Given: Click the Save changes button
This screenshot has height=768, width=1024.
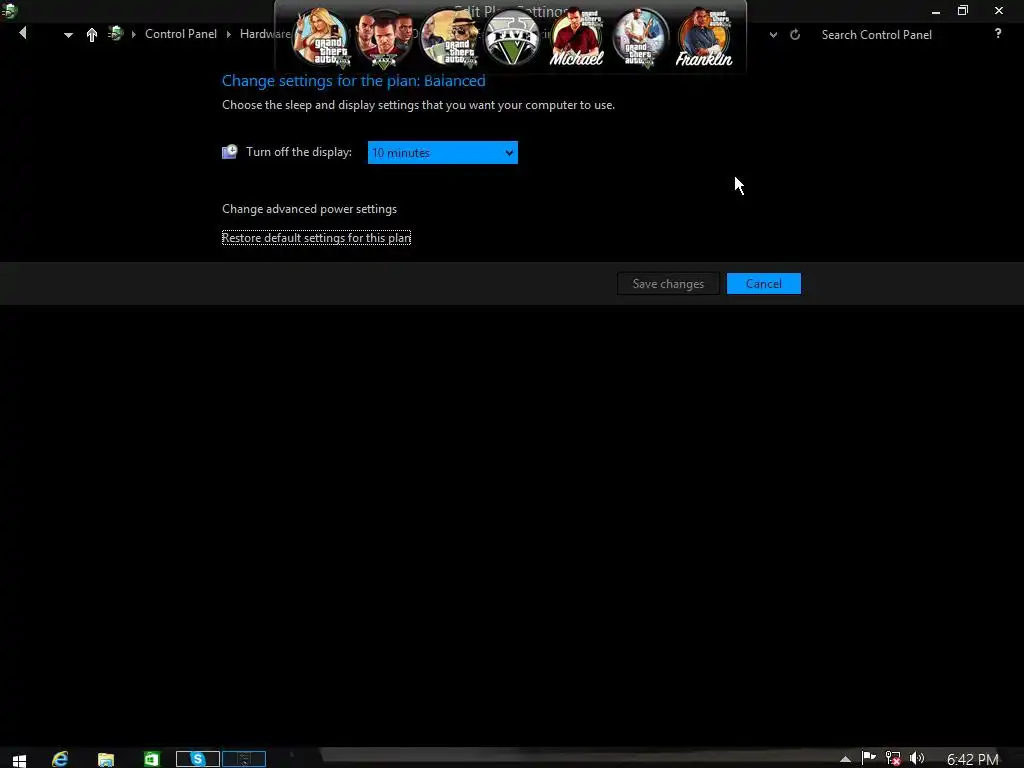Looking at the screenshot, I should 668,284.
